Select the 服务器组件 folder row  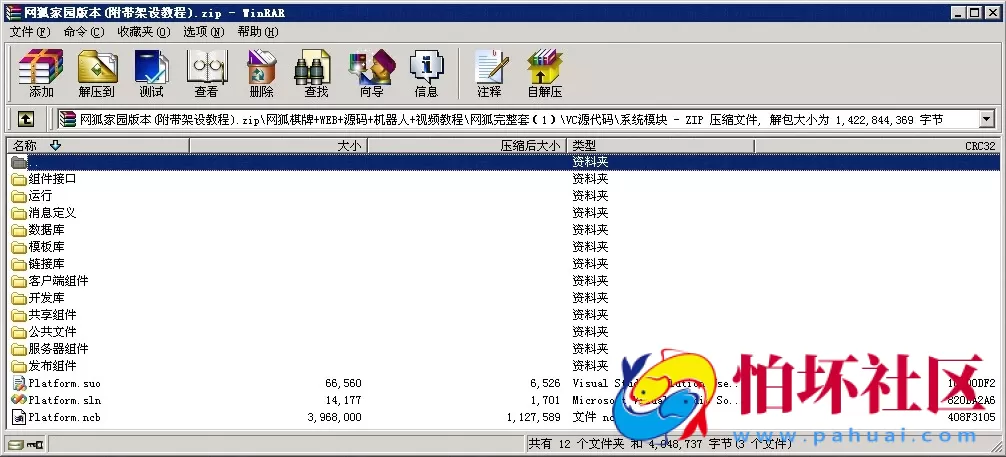click(x=503, y=349)
